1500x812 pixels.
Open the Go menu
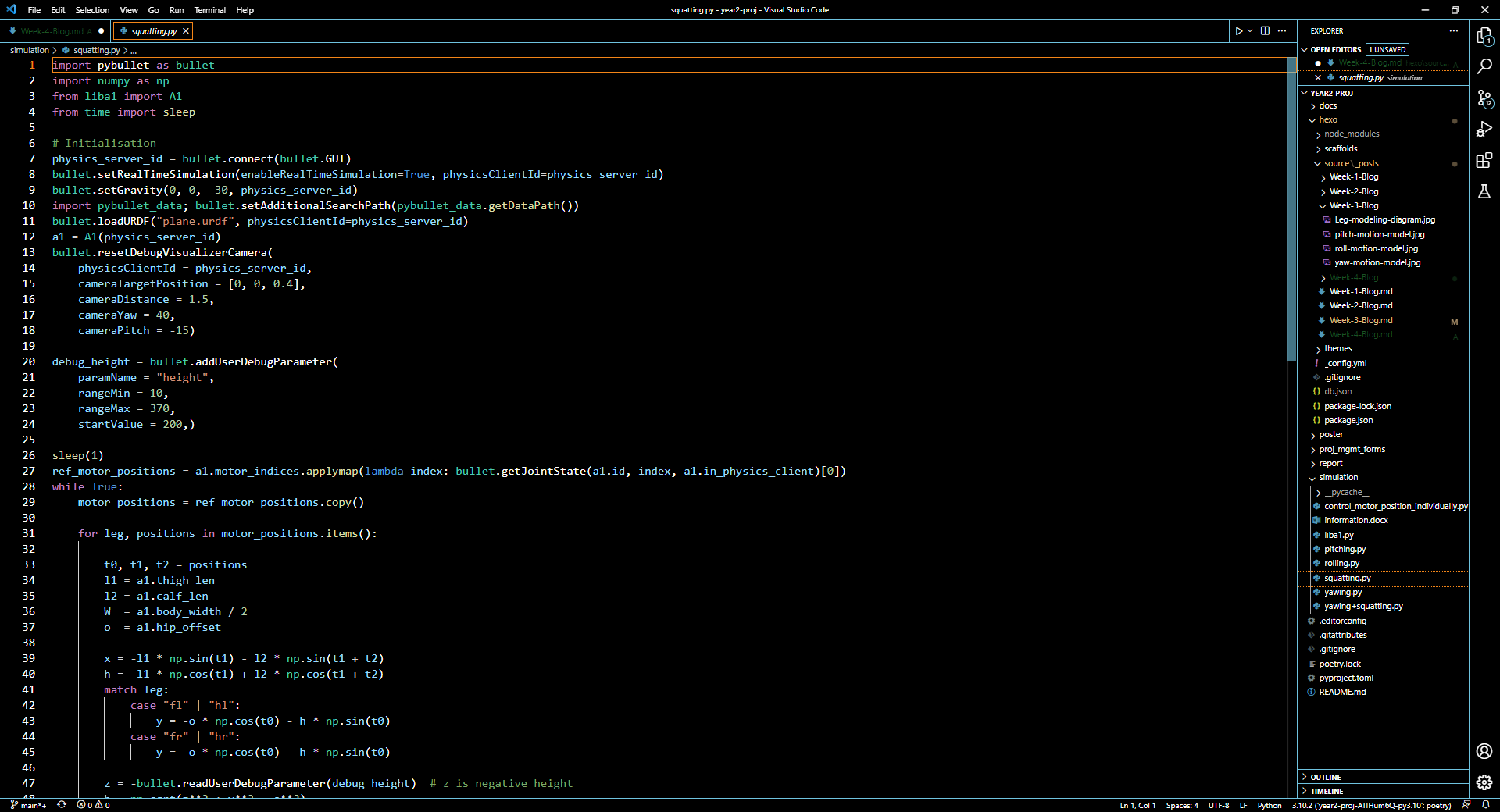153,10
